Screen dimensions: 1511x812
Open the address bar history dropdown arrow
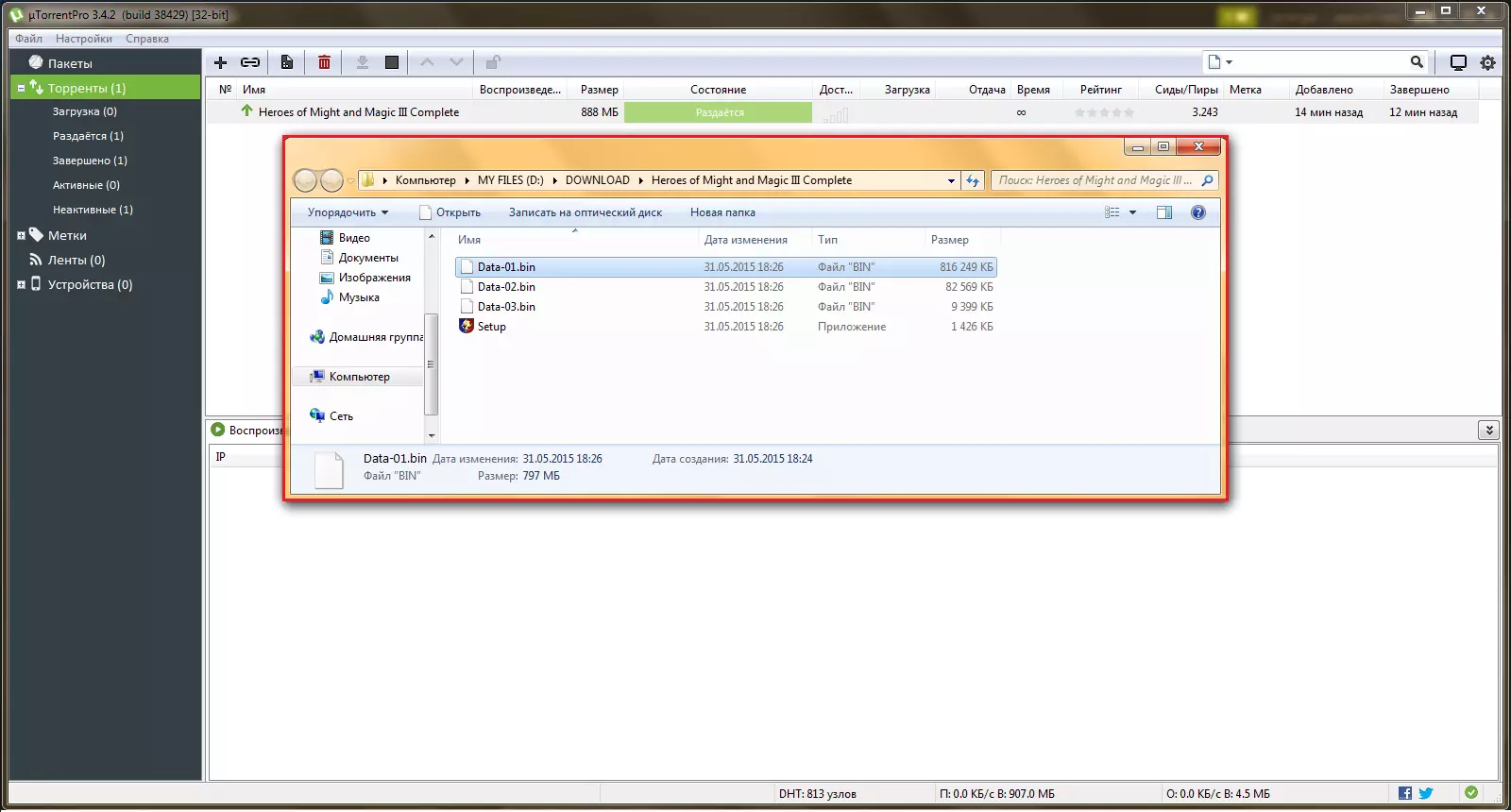click(951, 180)
